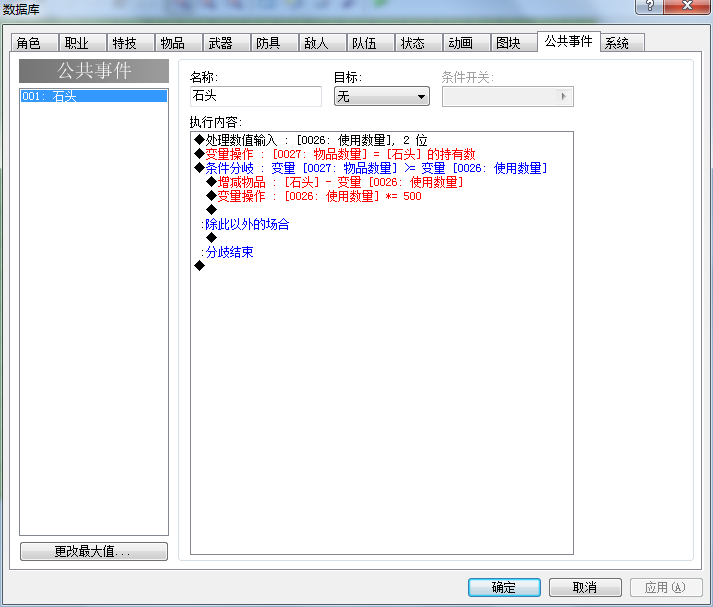Select the 武器 tab

pos(227,43)
